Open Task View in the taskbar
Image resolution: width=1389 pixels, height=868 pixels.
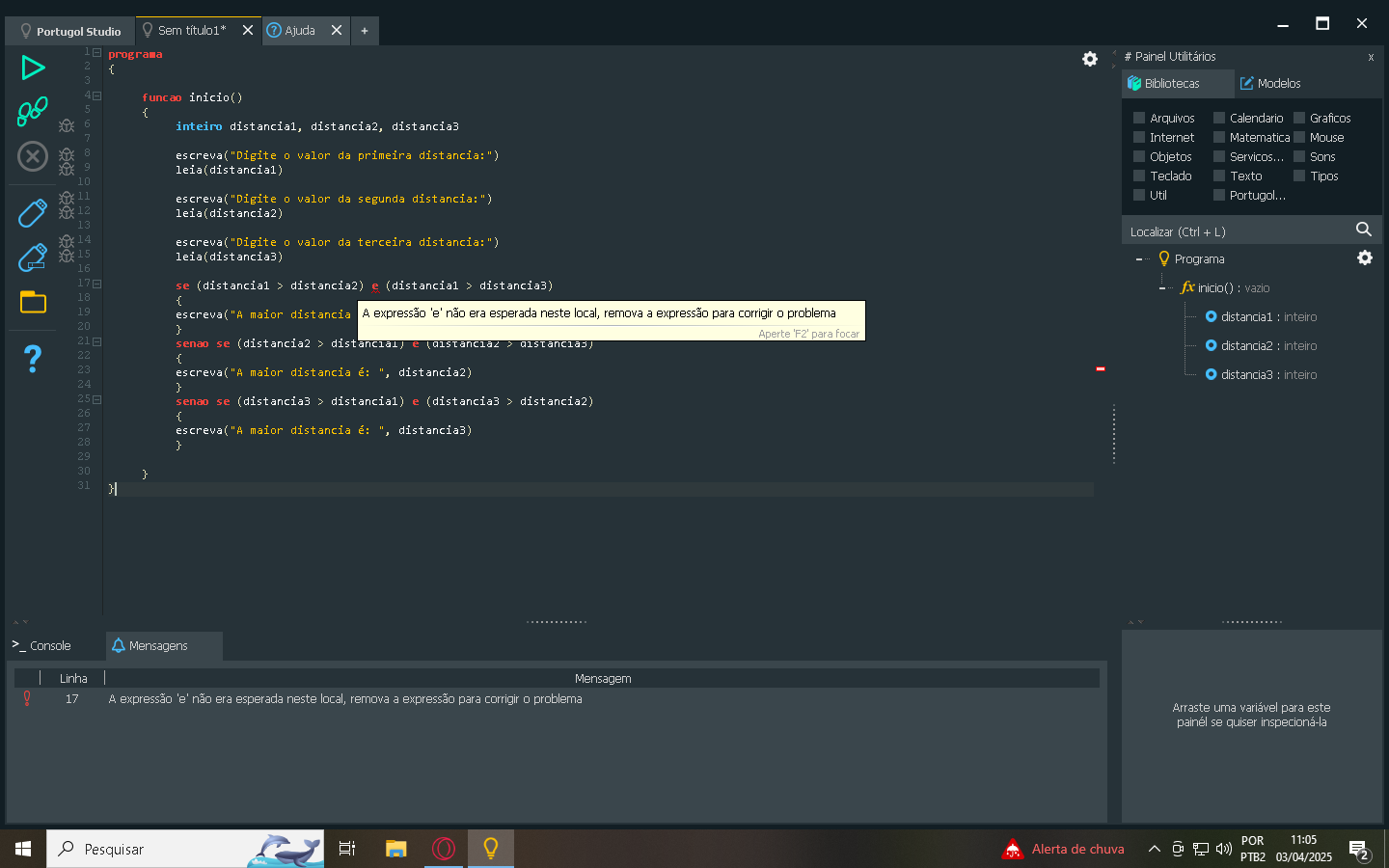[x=347, y=849]
